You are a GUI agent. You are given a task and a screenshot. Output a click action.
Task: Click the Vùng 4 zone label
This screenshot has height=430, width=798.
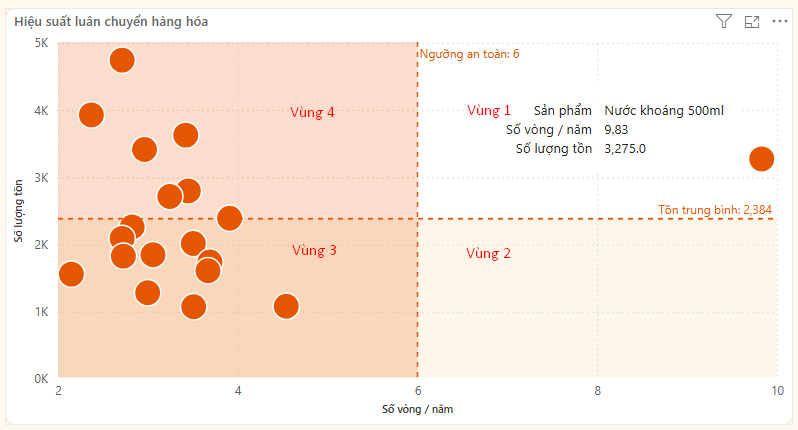coord(312,112)
